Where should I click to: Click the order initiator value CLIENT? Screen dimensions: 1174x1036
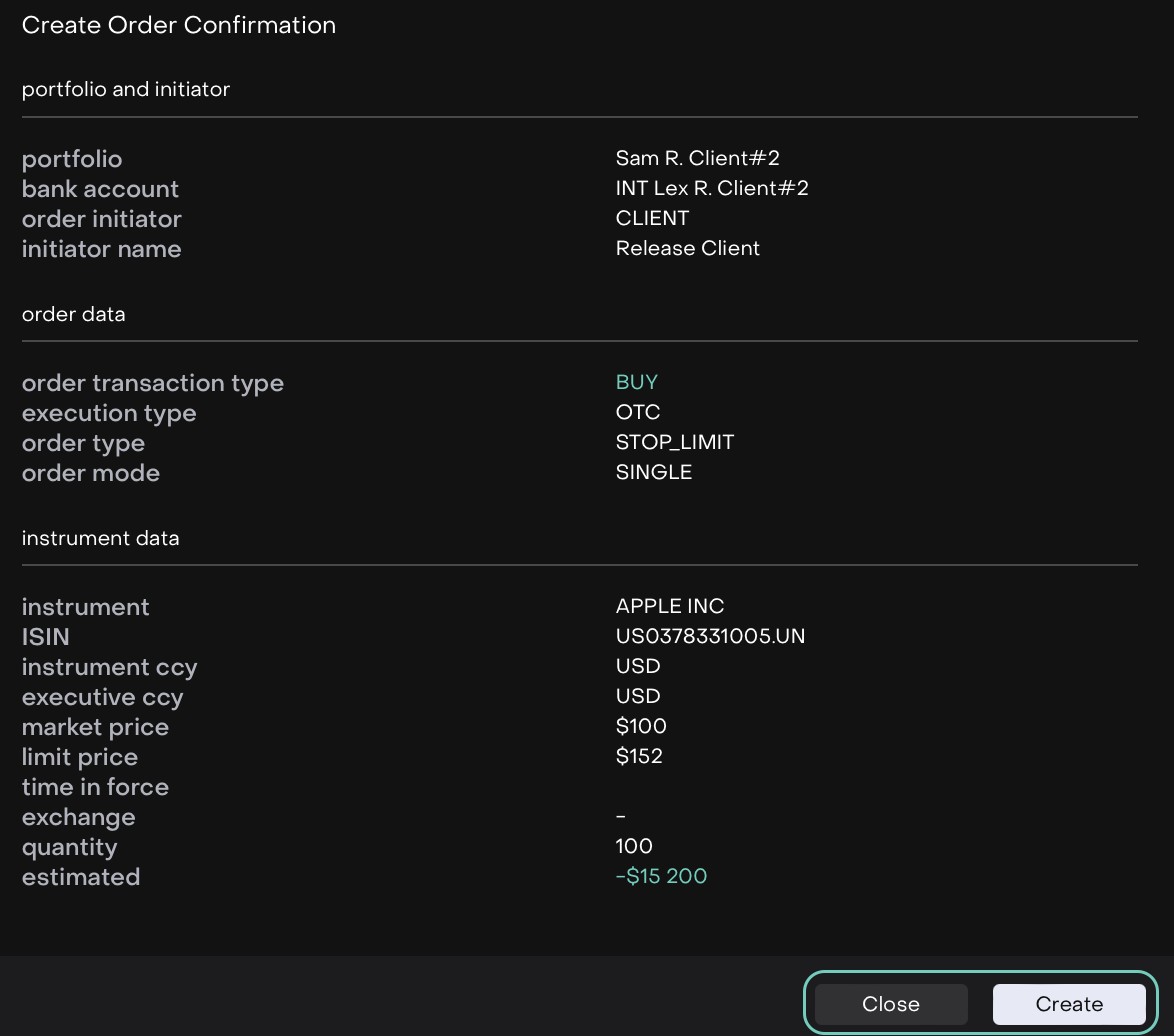click(x=652, y=218)
